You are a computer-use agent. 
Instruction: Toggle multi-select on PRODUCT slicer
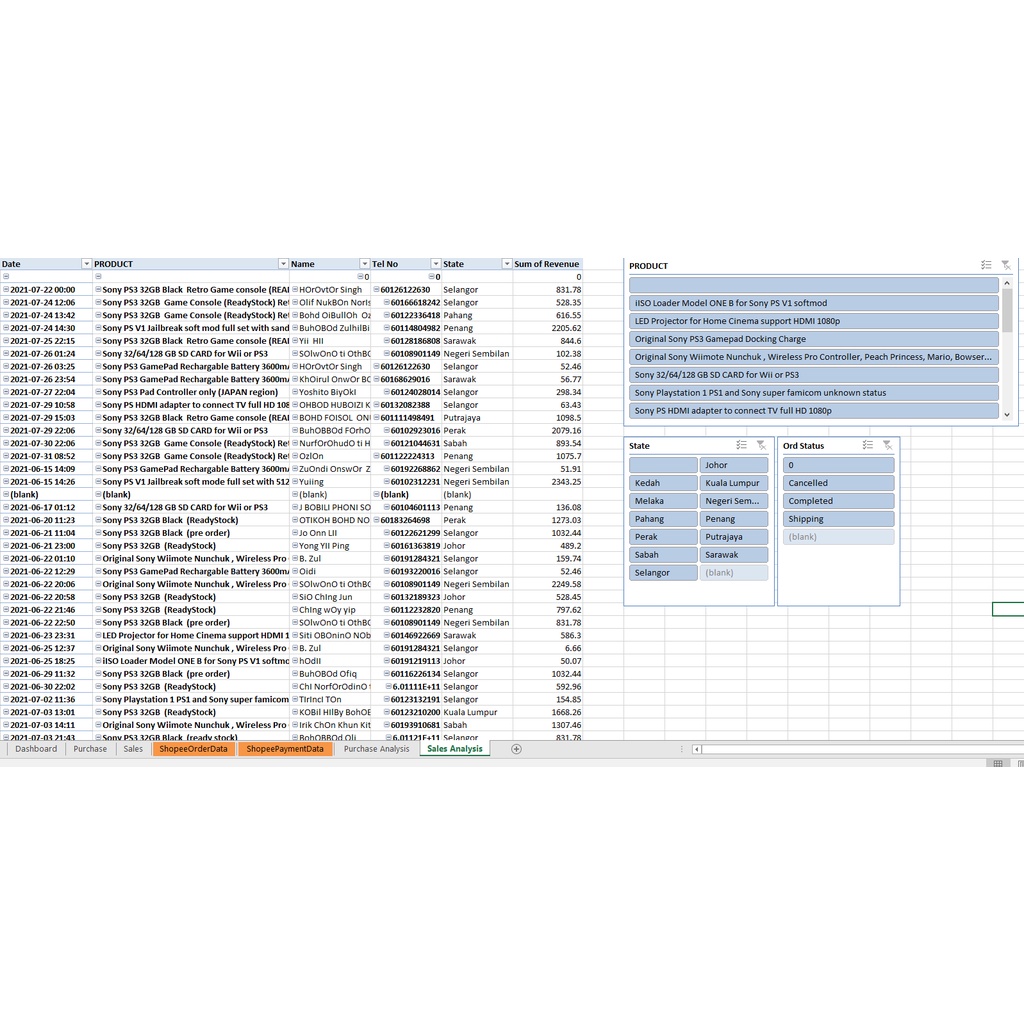pos(986,265)
